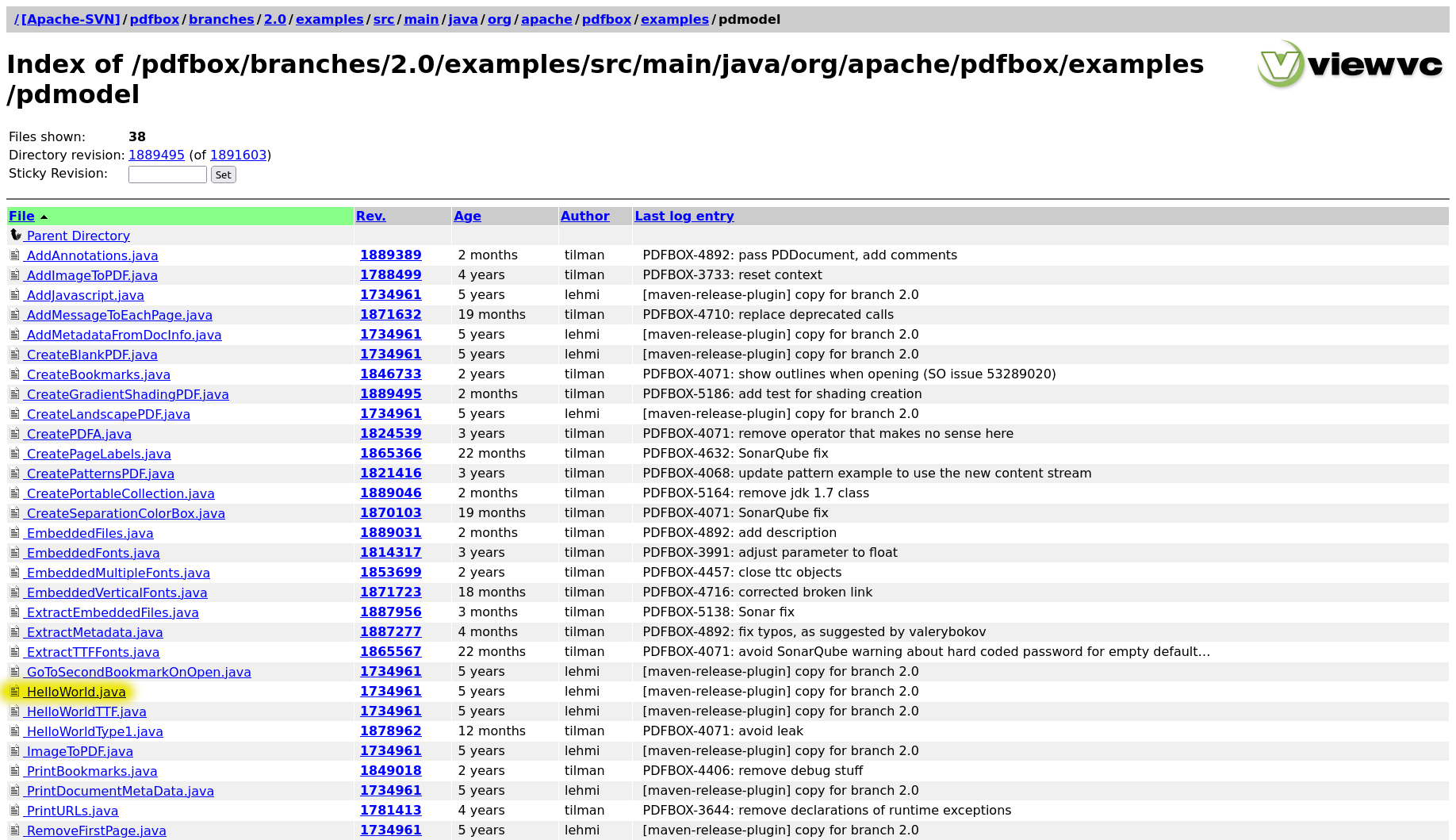Click the file icon beside ExtractTTFFonts.java
The height and width of the screenshot is (840, 1456).
click(15, 651)
